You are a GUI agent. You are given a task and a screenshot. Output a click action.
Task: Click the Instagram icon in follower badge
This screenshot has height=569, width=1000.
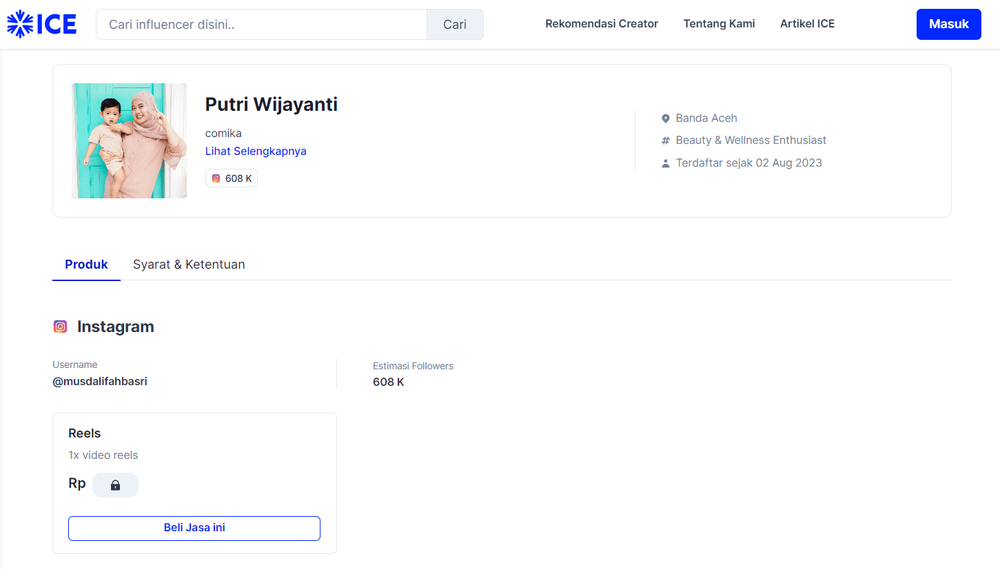tap(216, 179)
